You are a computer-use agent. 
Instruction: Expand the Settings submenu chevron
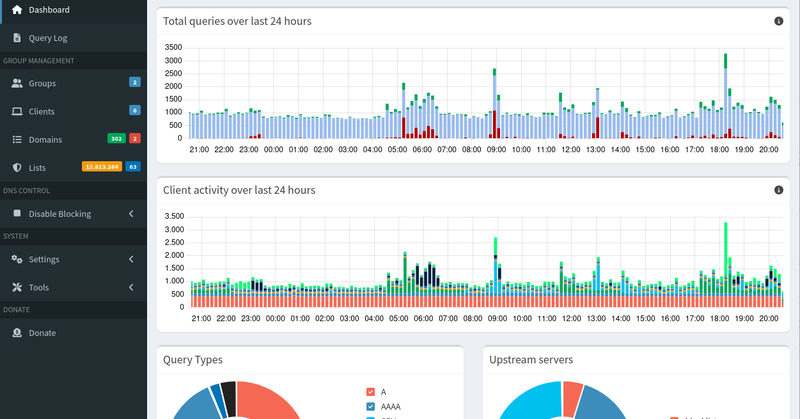[x=131, y=259]
